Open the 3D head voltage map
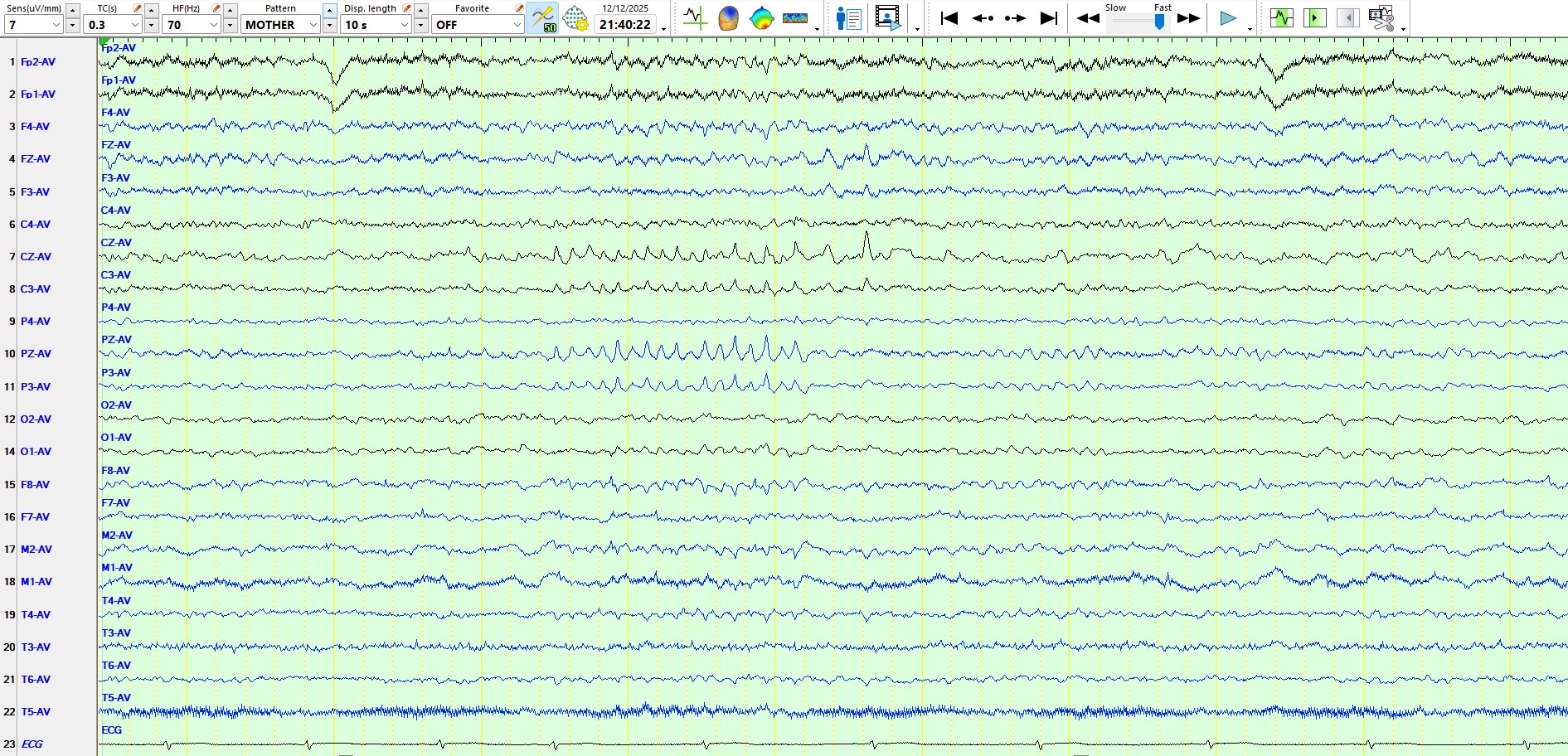 [x=728, y=18]
